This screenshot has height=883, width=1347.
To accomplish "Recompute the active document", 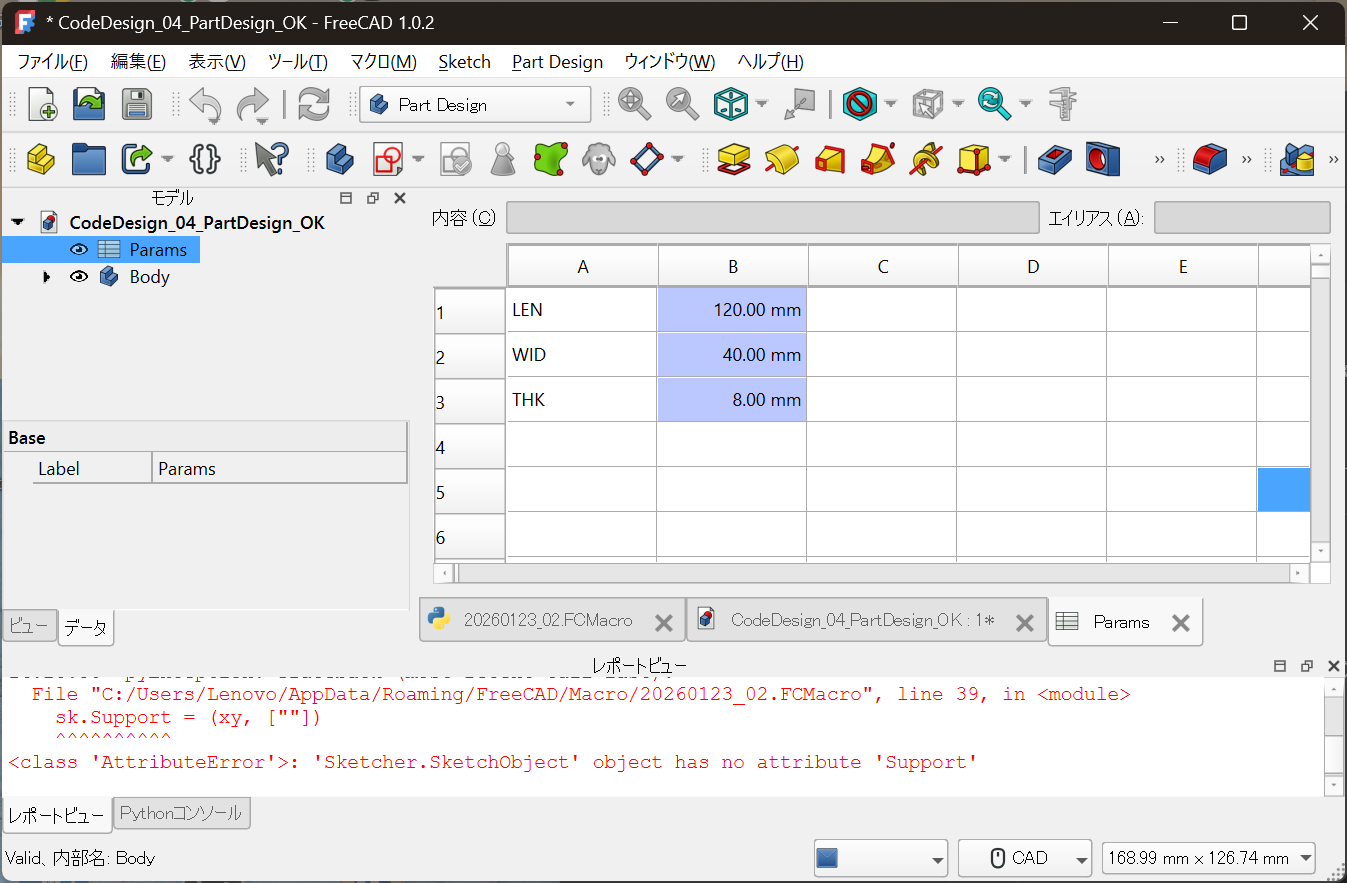I will click(x=314, y=103).
